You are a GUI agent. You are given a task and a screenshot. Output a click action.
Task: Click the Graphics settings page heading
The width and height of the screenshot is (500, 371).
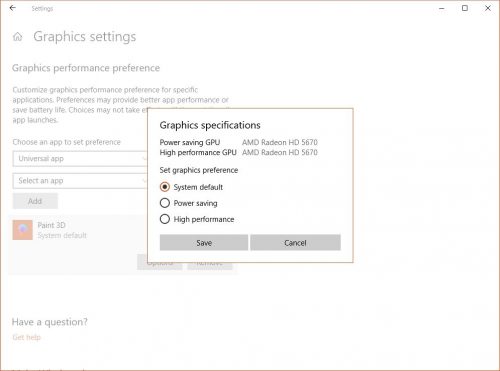coord(85,37)
